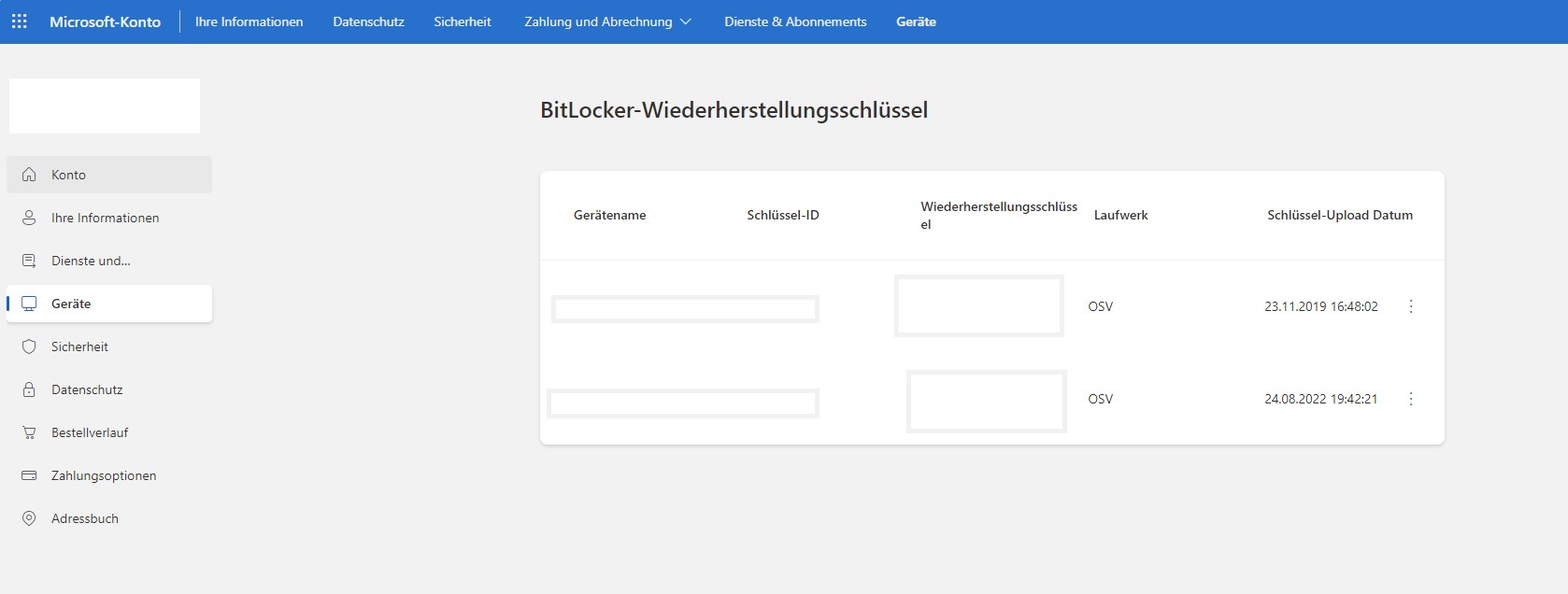Open Ihre Informationen in top navigation
Screen dimensions: 1568x594
point(249,21)
